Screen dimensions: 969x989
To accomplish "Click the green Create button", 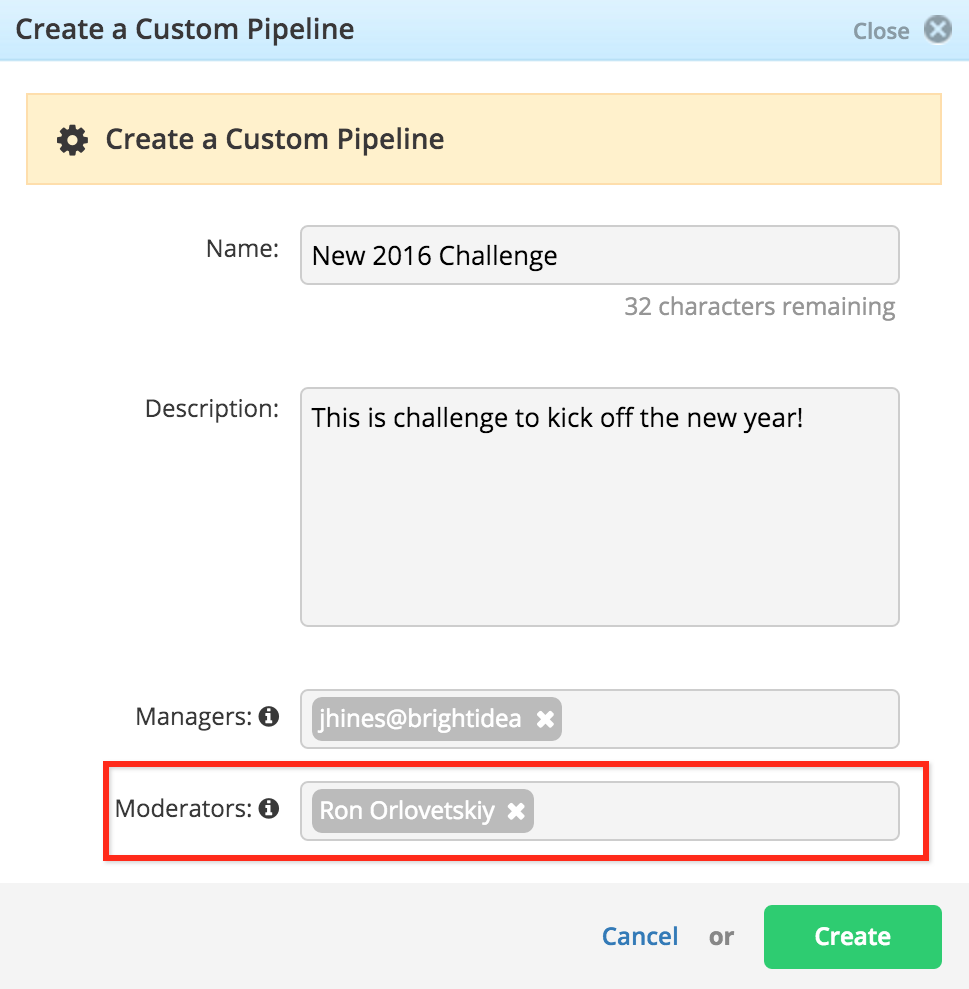I will pyautogui.click(x=852, y=937).
